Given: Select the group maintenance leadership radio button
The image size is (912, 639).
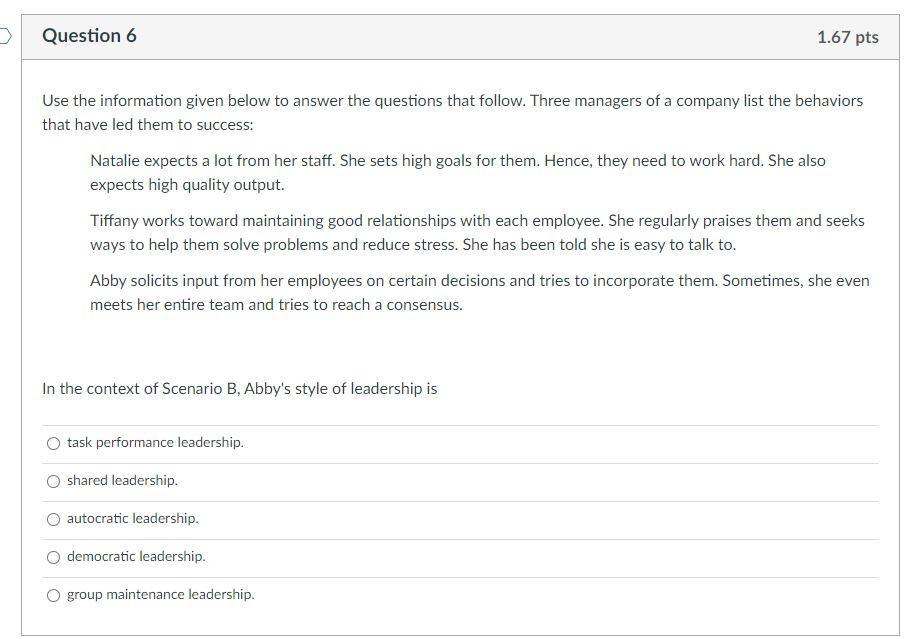Looking at the screenshot, I should pyautogui.click(x=54, y=595).
